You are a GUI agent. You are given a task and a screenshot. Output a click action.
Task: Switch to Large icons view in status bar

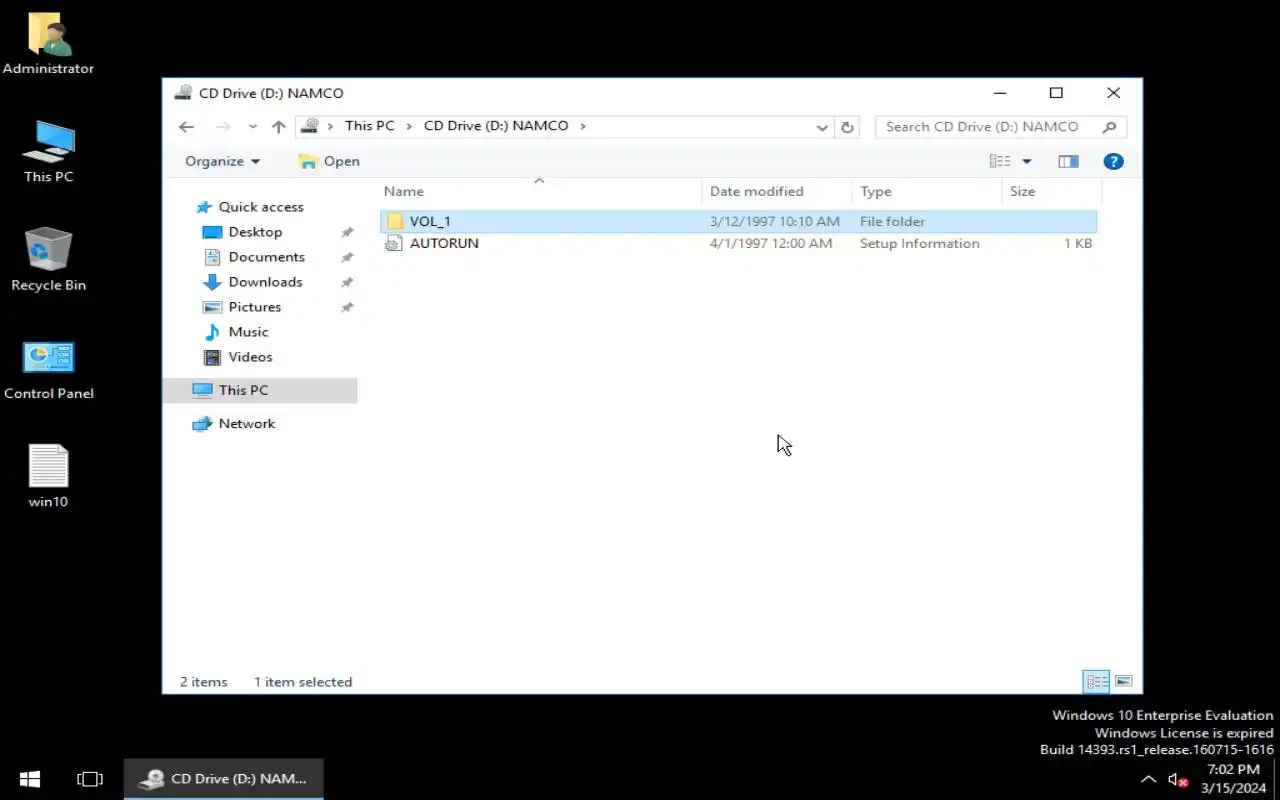(x=1123, y=682)
